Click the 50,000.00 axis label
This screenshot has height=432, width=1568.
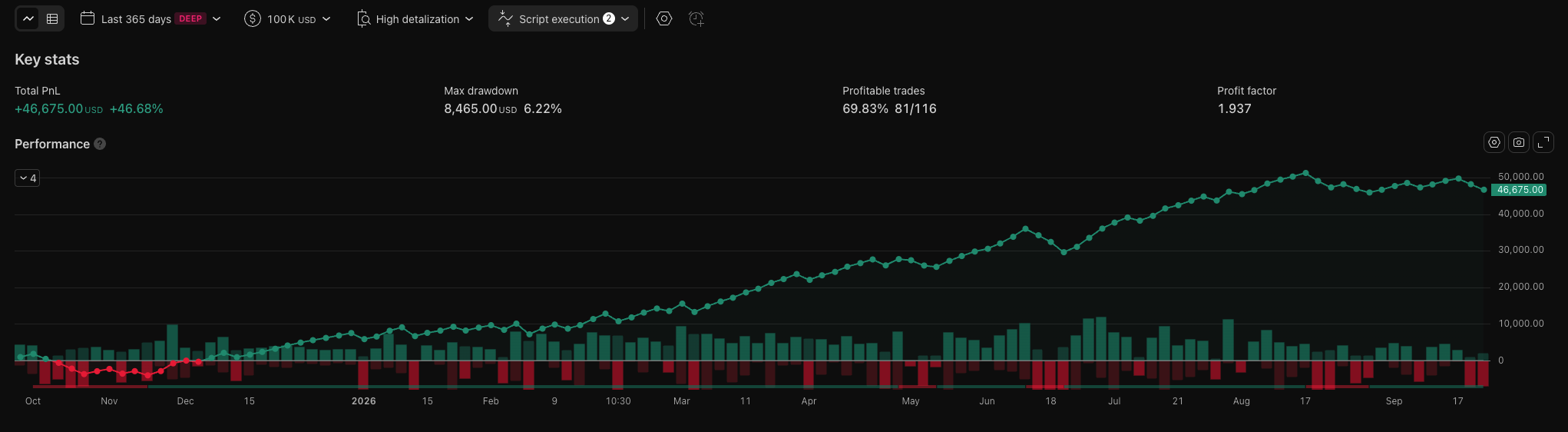tap(1520, 177)
